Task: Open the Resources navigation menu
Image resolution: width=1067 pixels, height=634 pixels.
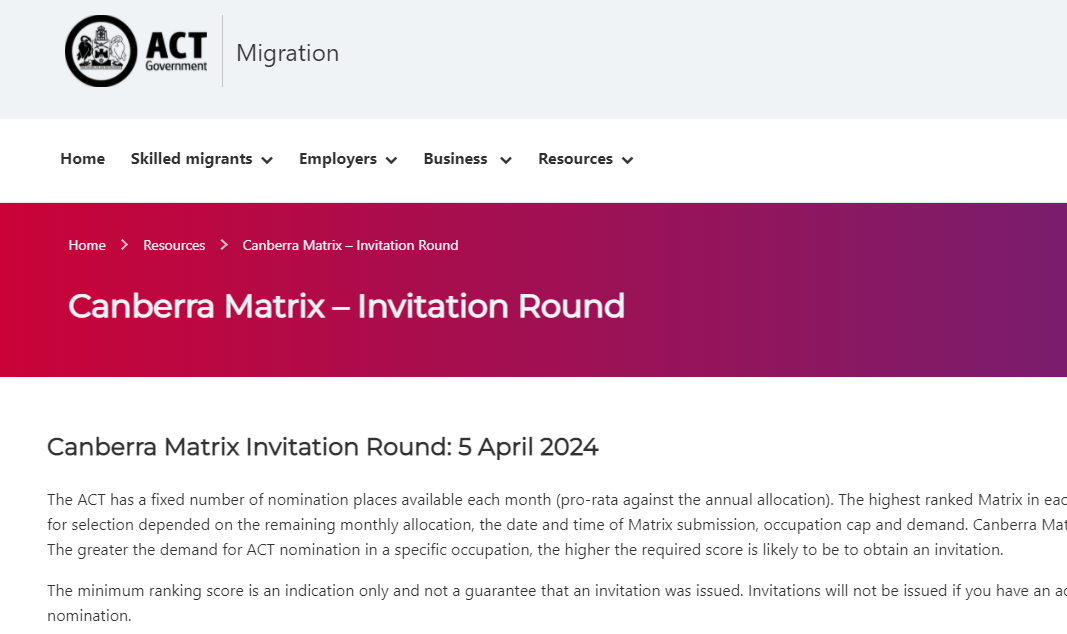Action: coord(575,158)
